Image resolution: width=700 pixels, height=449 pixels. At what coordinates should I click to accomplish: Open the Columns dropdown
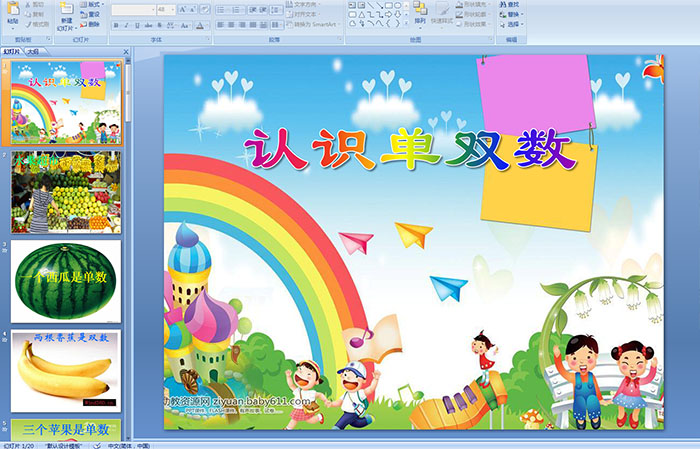pyautogui.click(x=276, y=25)
